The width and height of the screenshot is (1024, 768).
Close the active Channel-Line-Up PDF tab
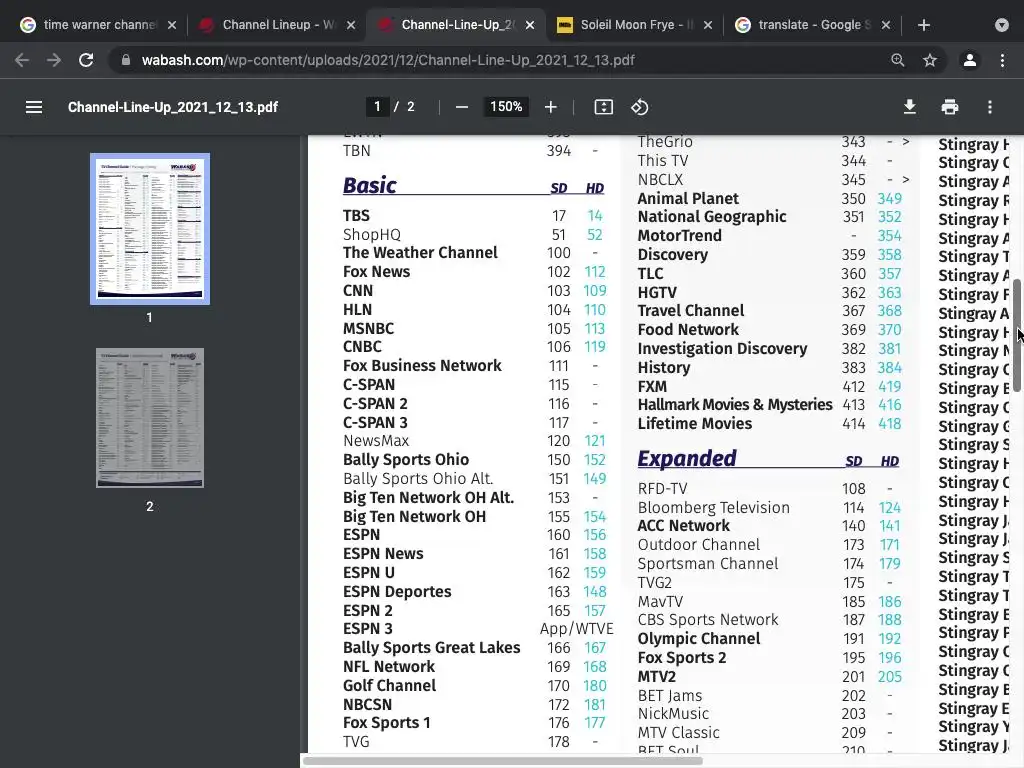pyautogui.click(x=530, y=25)
